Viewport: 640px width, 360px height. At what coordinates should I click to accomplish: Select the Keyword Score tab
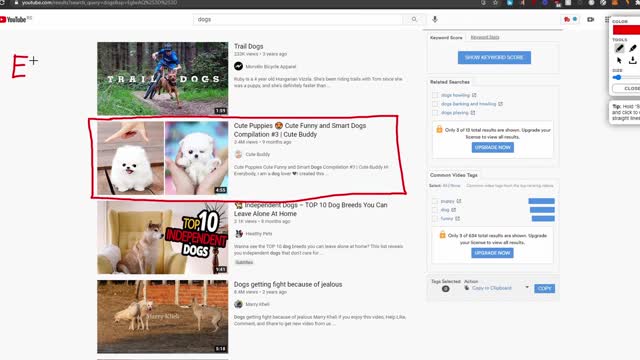(x=446, y=38)
